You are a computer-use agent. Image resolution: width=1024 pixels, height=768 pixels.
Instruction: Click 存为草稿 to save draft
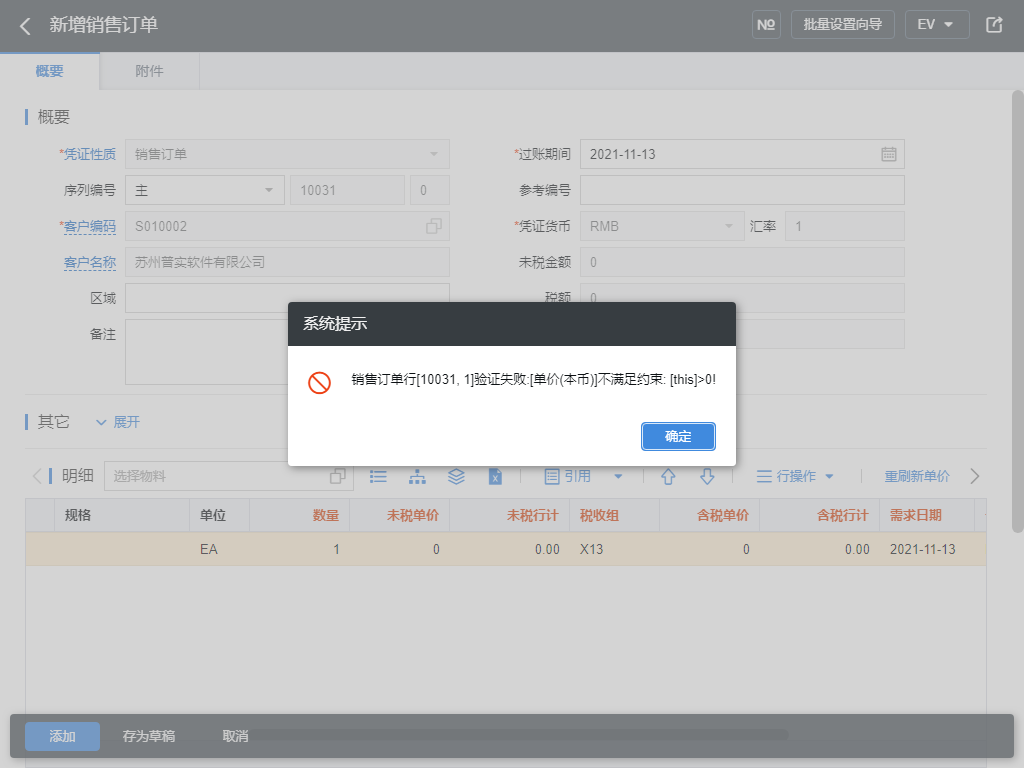149,736
